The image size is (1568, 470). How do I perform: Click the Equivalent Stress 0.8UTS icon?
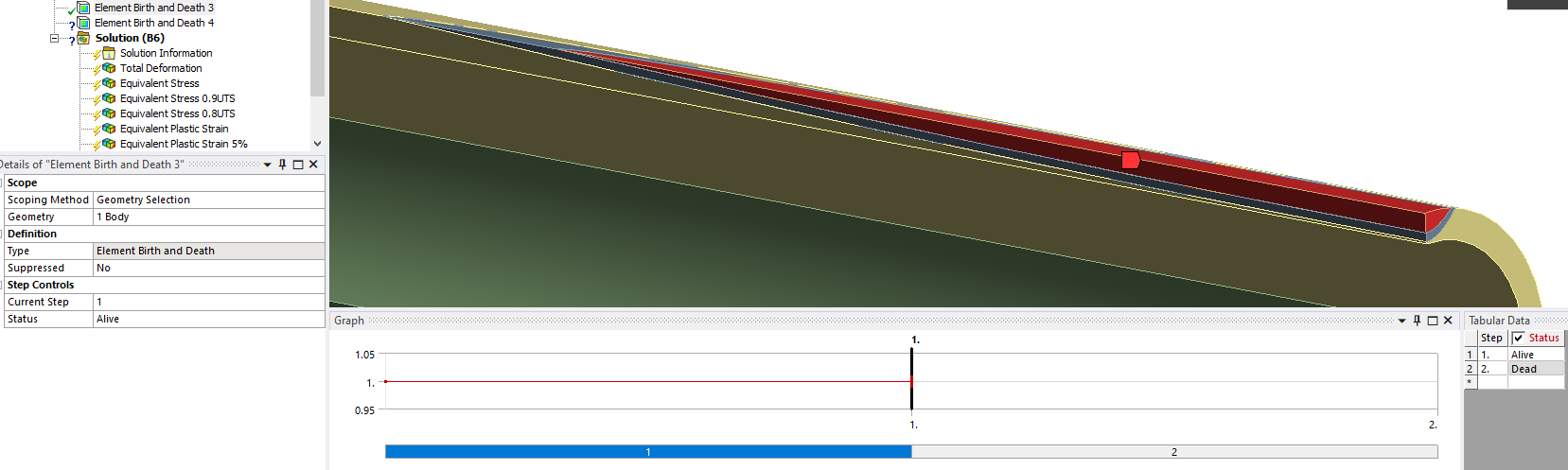109,113
